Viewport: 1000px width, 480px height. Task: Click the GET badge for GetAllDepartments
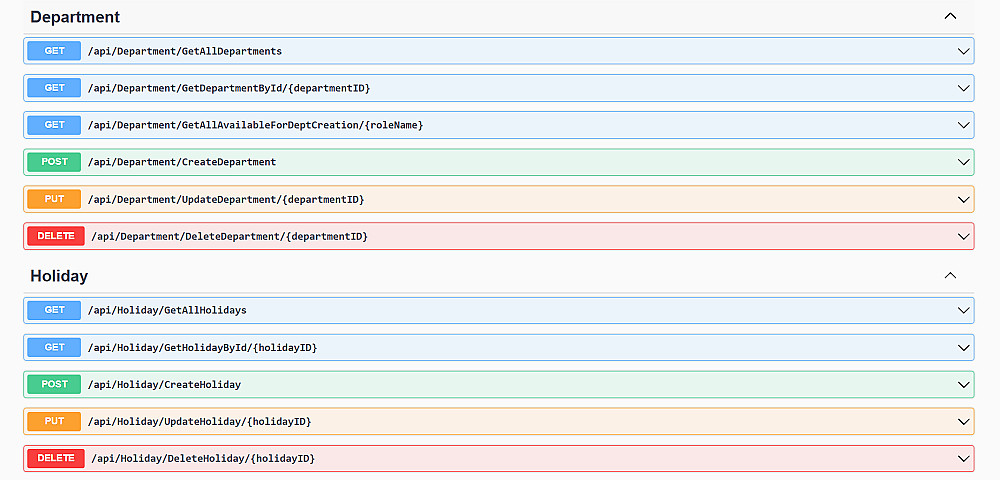pyautogui.click(x=54, y=51)
